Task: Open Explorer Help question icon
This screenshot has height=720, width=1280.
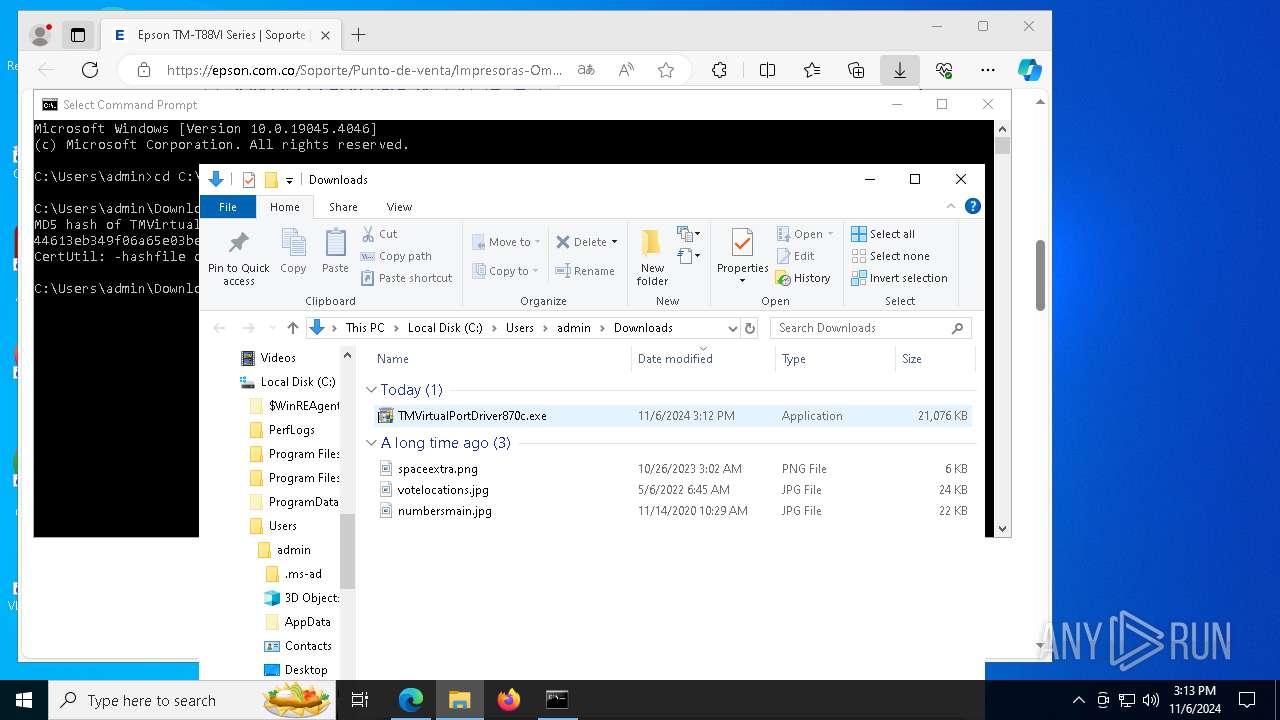Action: 972,206
